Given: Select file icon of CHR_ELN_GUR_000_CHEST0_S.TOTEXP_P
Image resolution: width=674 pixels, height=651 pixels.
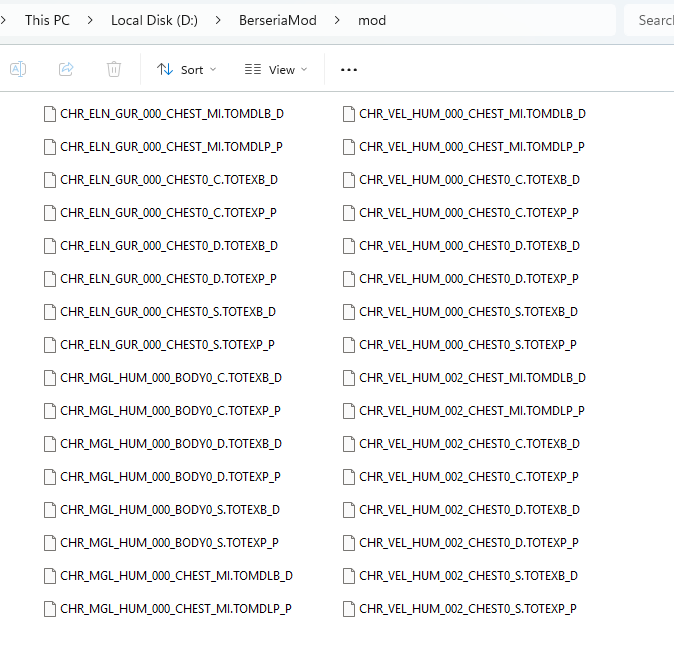Looking at the screenshot, I should [50, 345].
